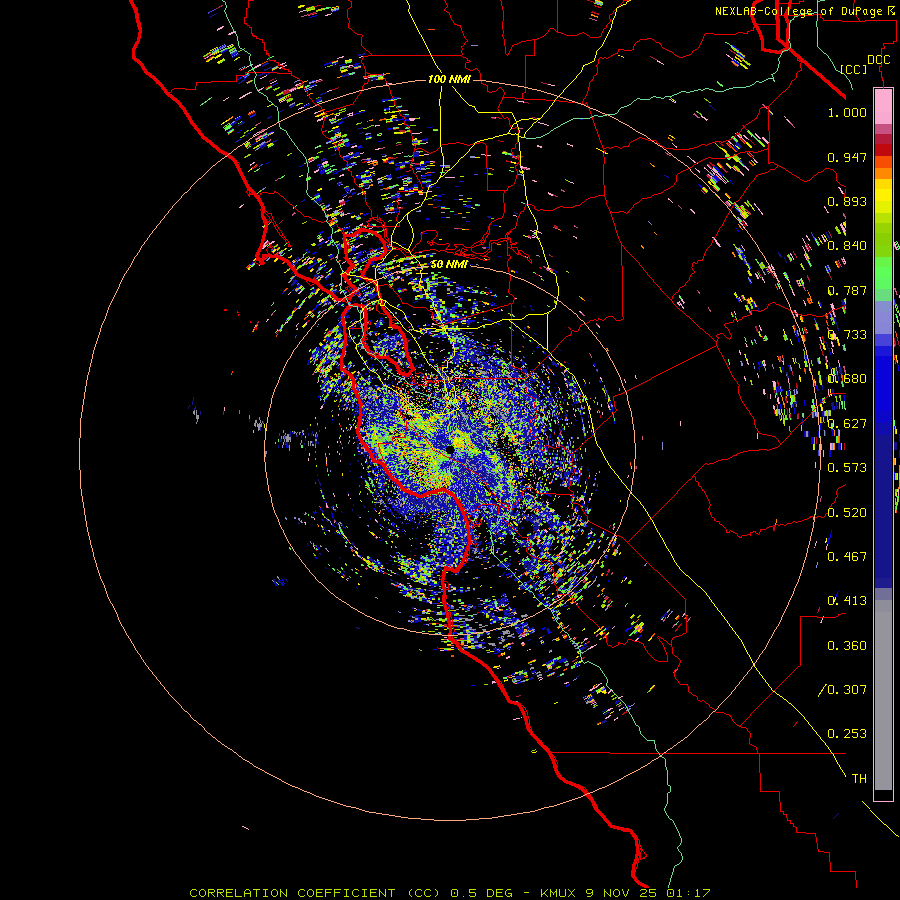
Task: Click the 0.893 scale value
Action: pos(847,201)
